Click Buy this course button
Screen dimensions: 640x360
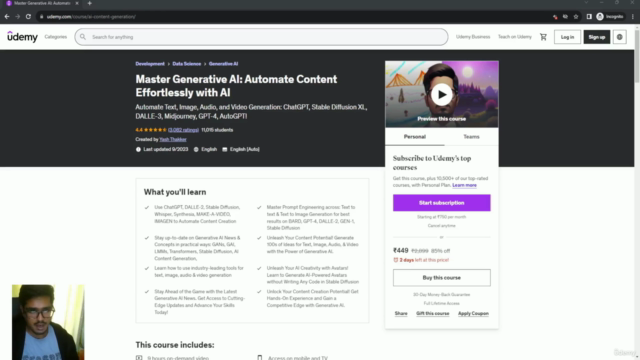tap(442, 278)
